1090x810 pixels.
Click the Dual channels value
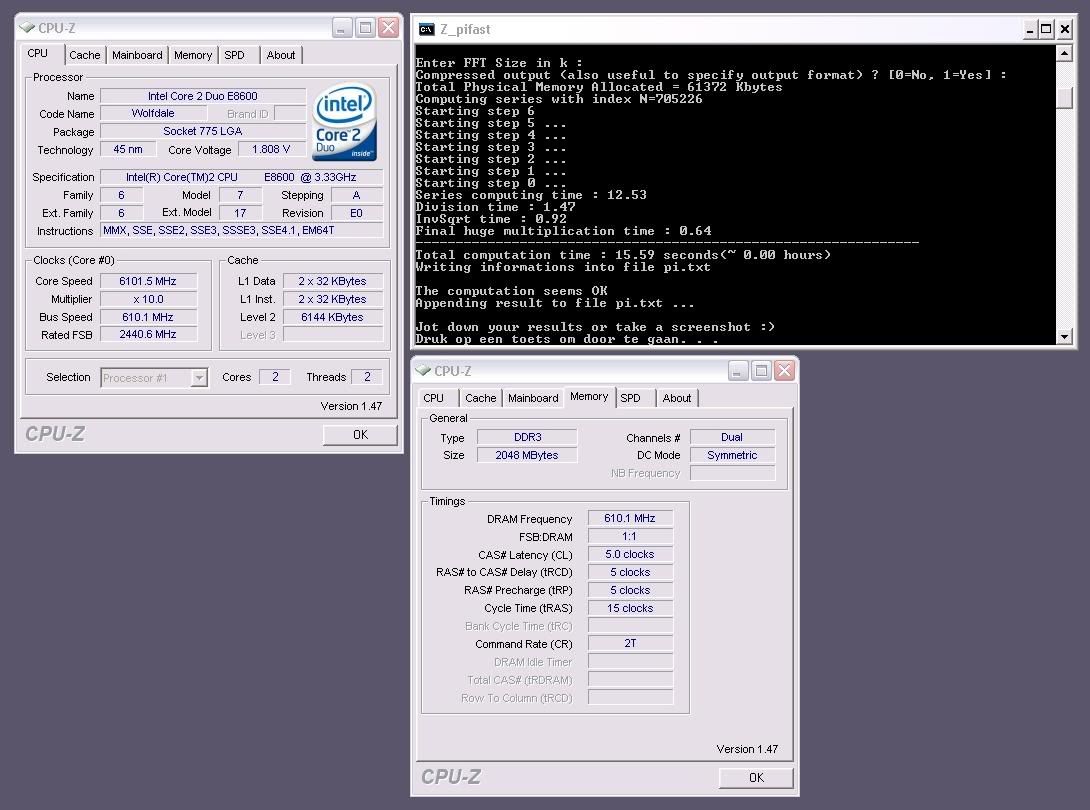732,437
